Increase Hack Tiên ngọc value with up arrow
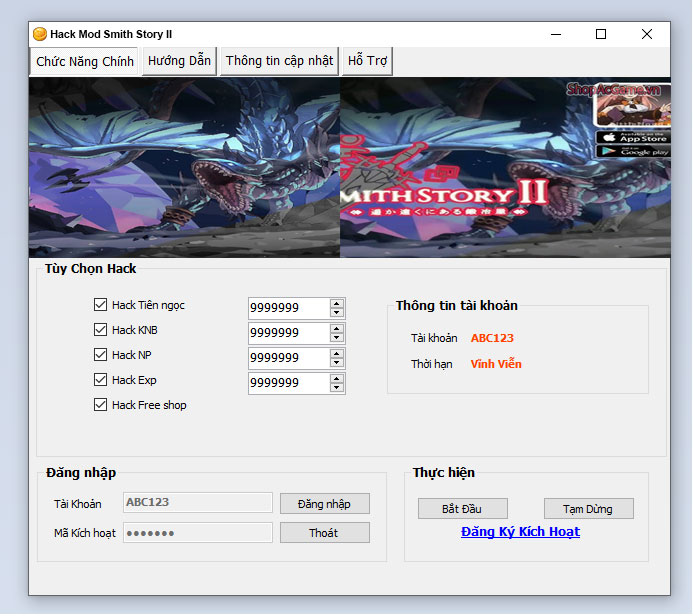Viewport: 693px width, 616px height. 337,304
